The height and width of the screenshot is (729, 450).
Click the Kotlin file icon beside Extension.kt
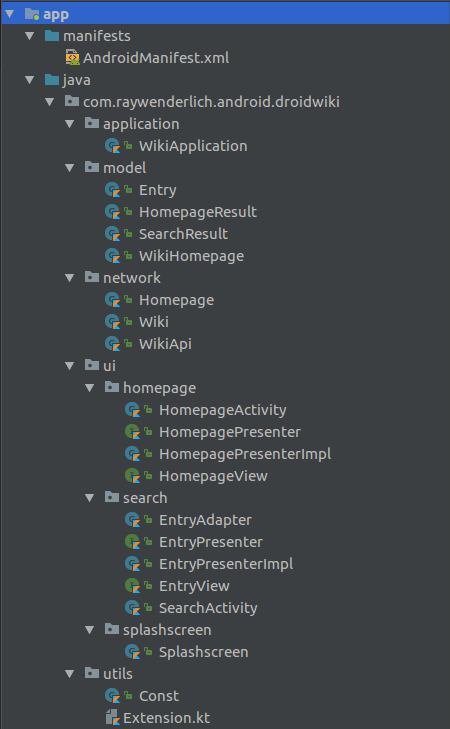coord(112,718)
